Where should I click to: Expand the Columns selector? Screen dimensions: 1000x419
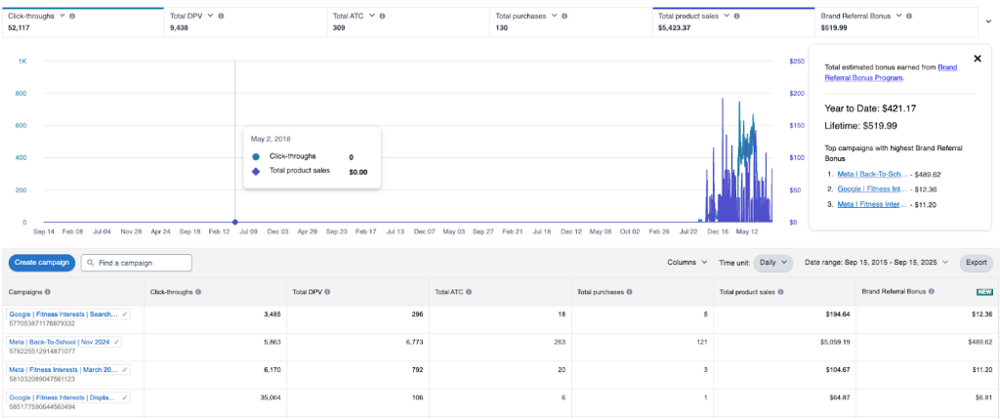[x=687, y=263]
